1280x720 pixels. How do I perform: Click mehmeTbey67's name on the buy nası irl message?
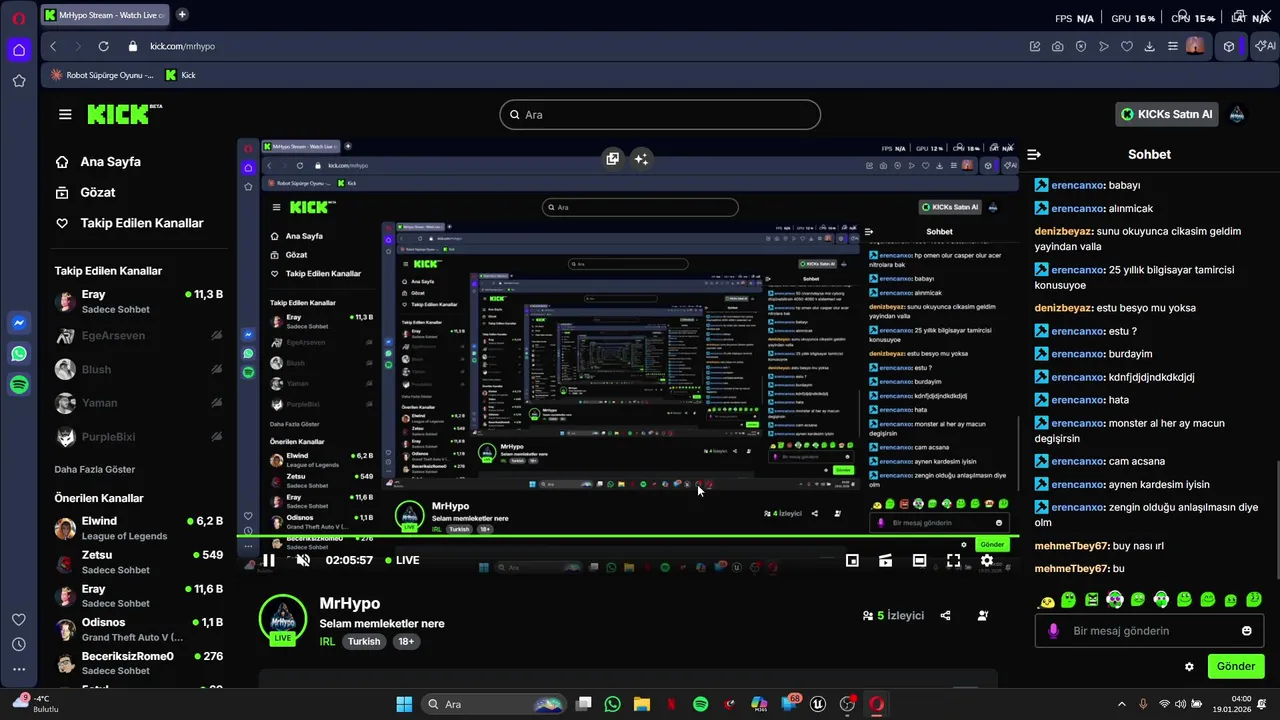pyautogui.click(x=1071, y=546)
